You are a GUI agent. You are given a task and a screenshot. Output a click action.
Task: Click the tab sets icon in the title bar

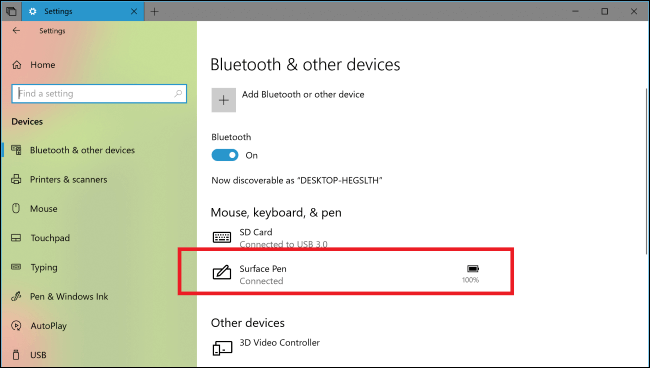coord(11,11)
